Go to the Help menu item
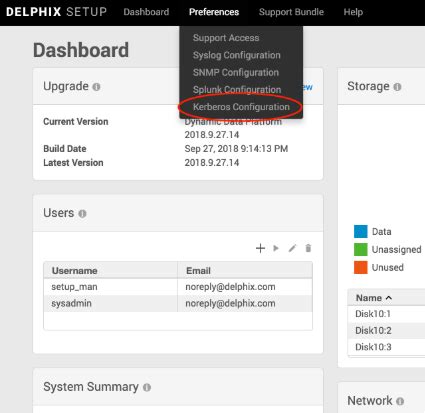425x413 pixels. [x=353, y=12]
